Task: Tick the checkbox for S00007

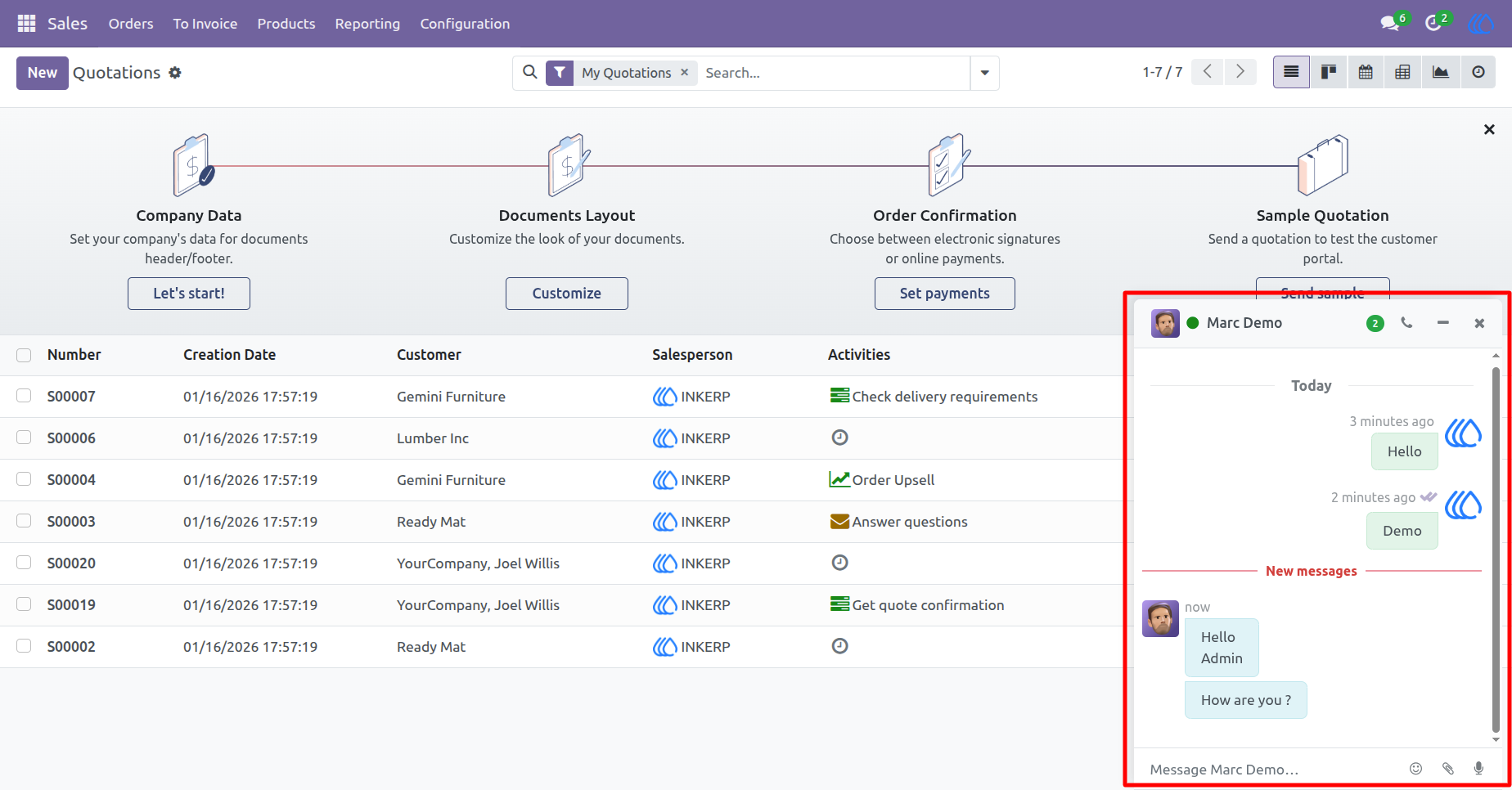Action: pos(24,396)
